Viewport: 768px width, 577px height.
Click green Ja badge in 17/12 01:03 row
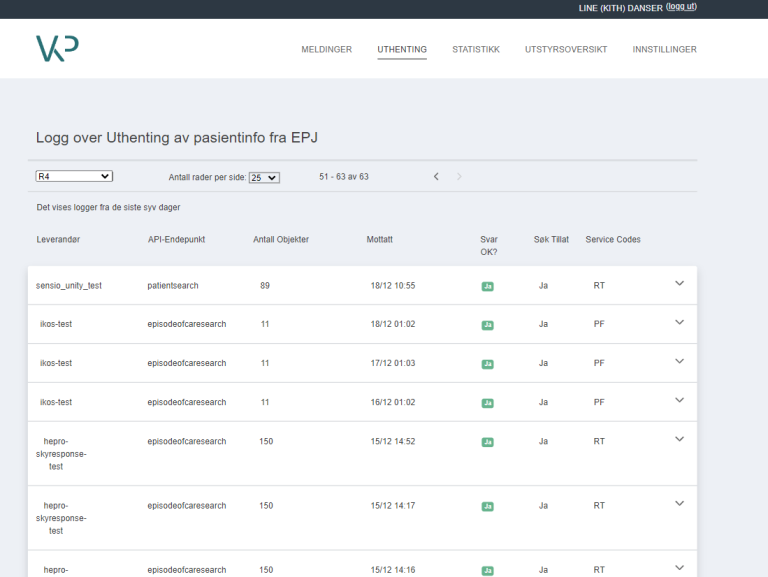pyautogui.click(x=487, y=364)
